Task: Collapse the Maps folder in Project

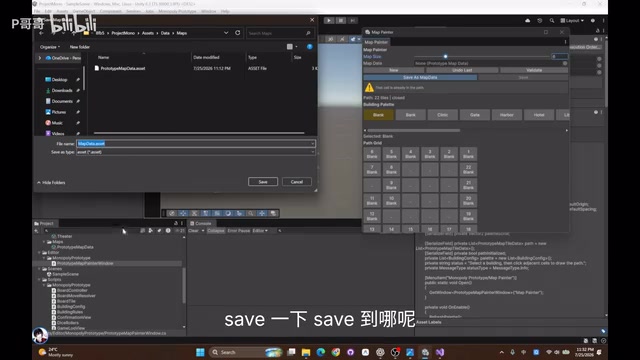Action: pos(44,242)
